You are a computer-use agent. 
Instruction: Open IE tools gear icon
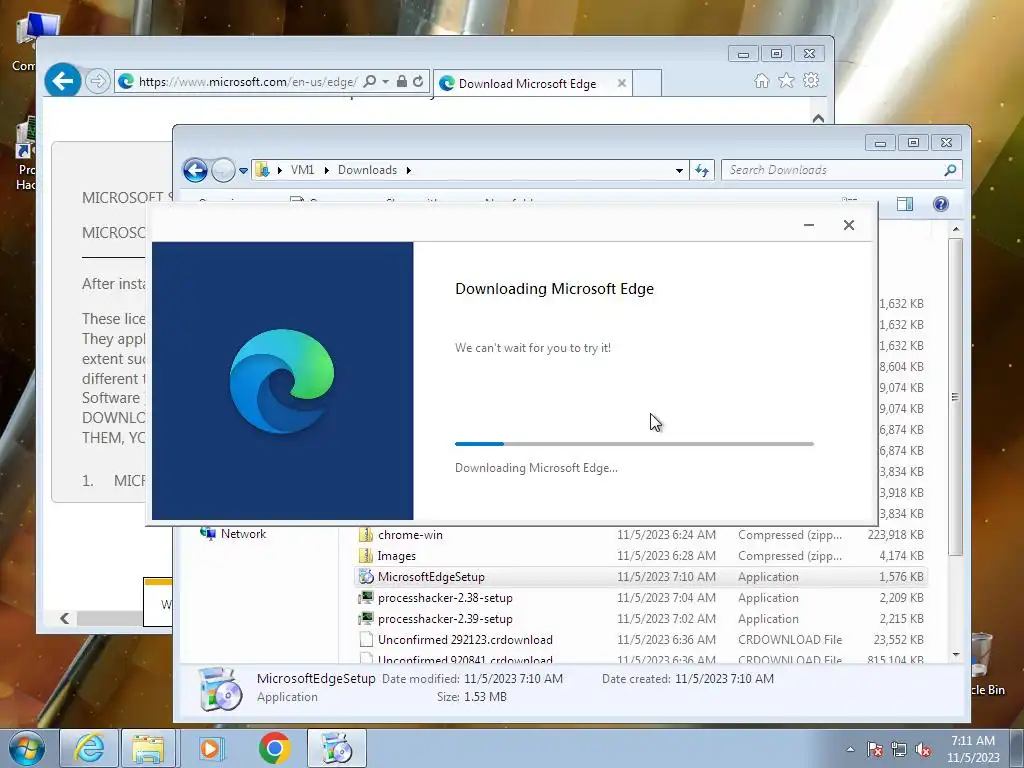coord(811,80)
